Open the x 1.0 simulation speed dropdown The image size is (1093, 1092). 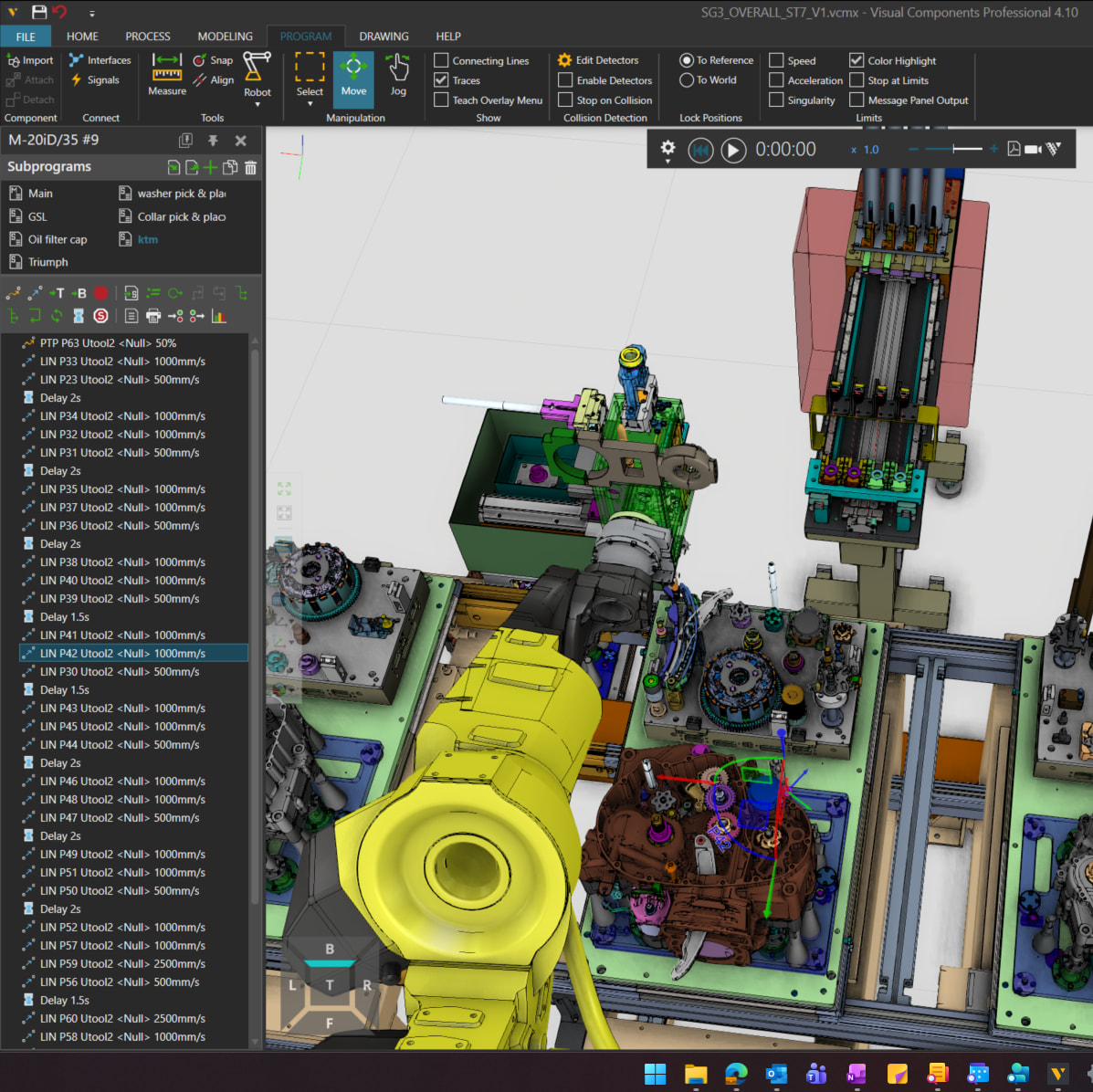pyautogui.click(x=865, y=149)
